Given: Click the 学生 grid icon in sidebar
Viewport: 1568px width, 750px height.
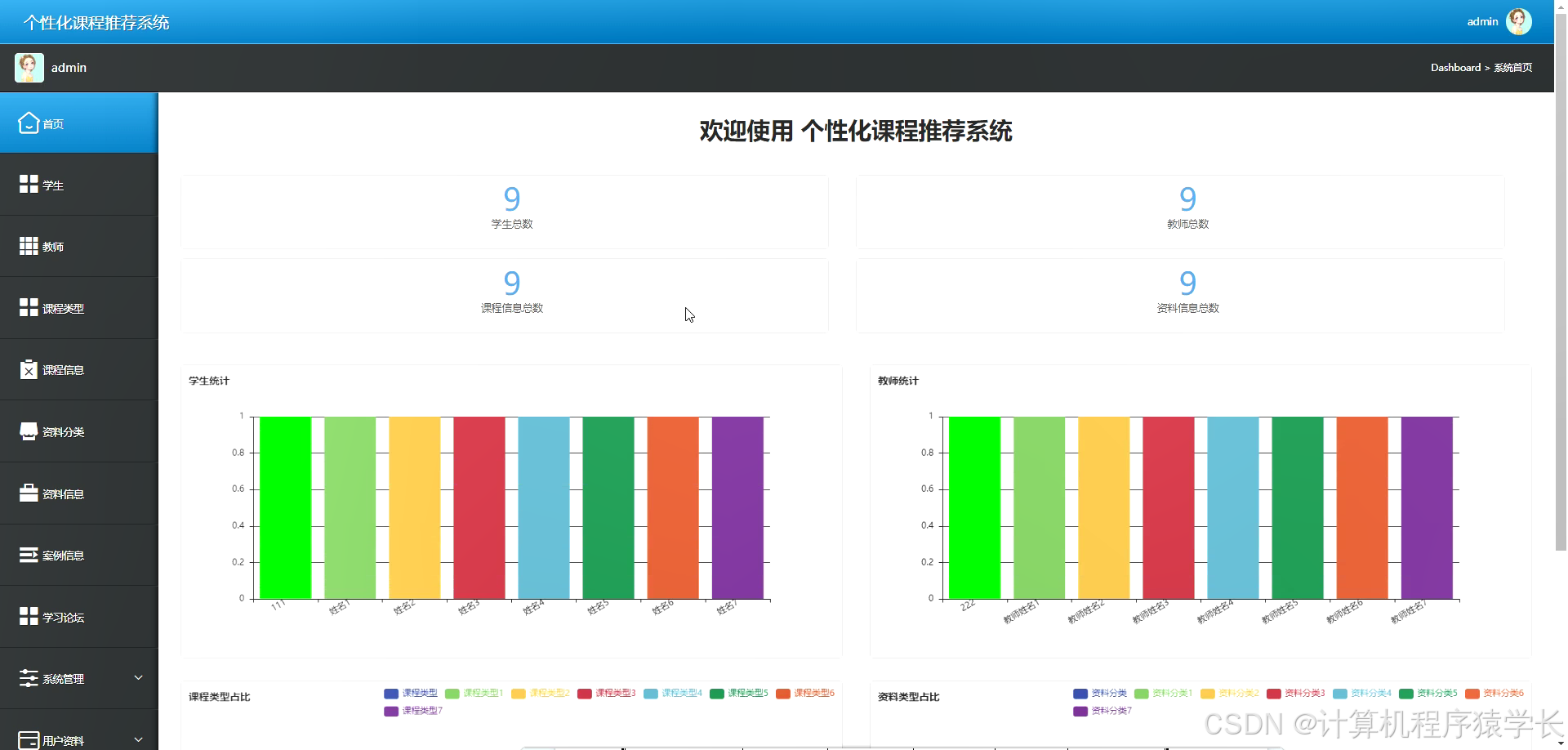Looking at the screenshot, I should click(29, 184).
